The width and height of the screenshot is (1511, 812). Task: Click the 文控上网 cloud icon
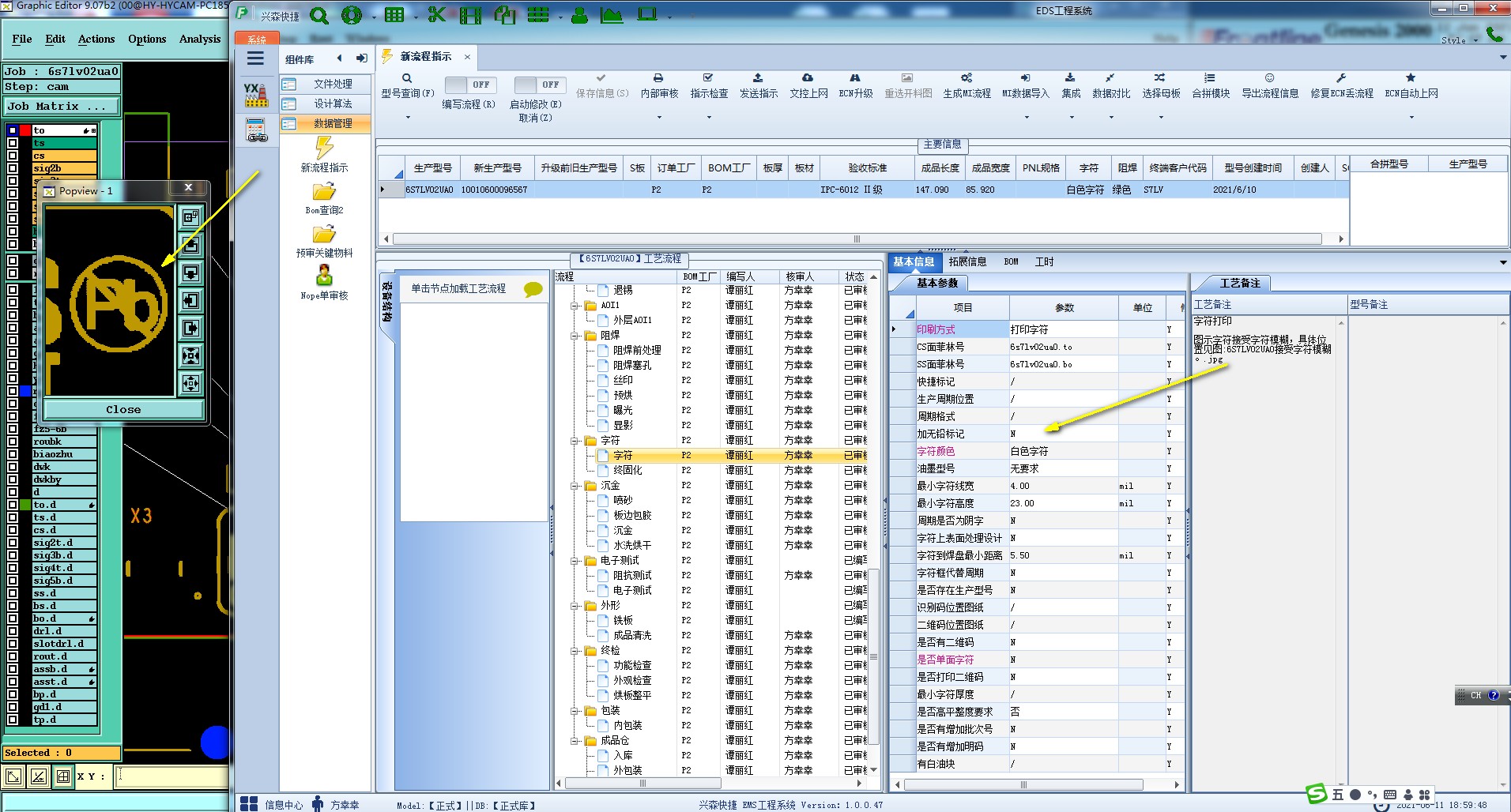[x=808, y=78]
